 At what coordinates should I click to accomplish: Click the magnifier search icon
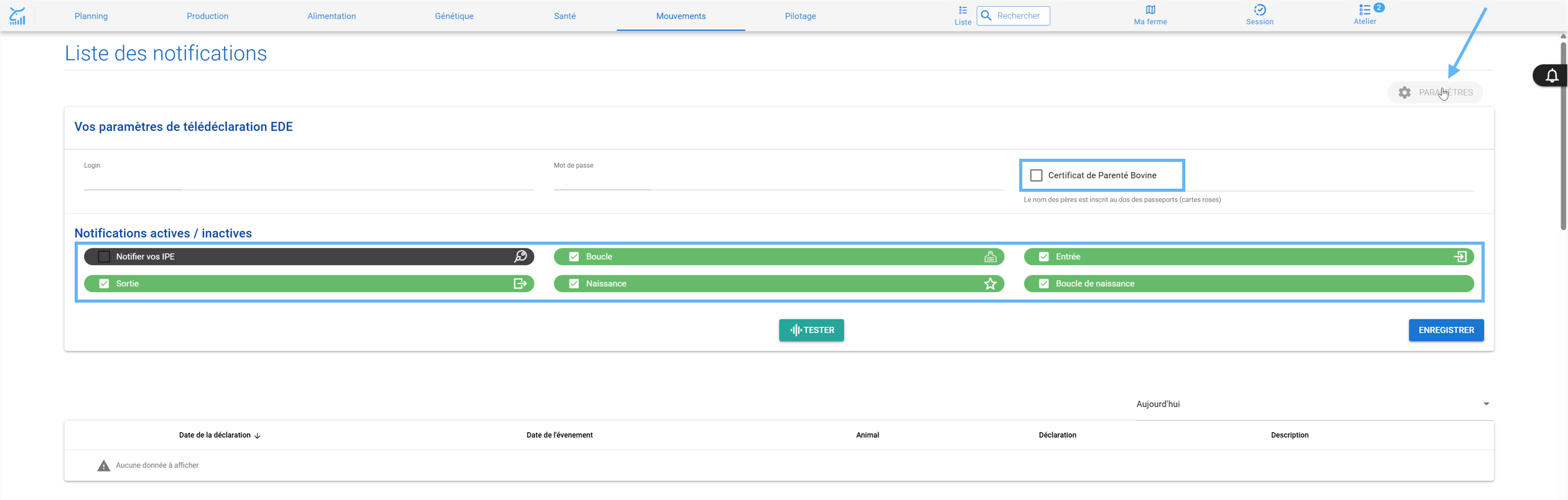point(986,16)
